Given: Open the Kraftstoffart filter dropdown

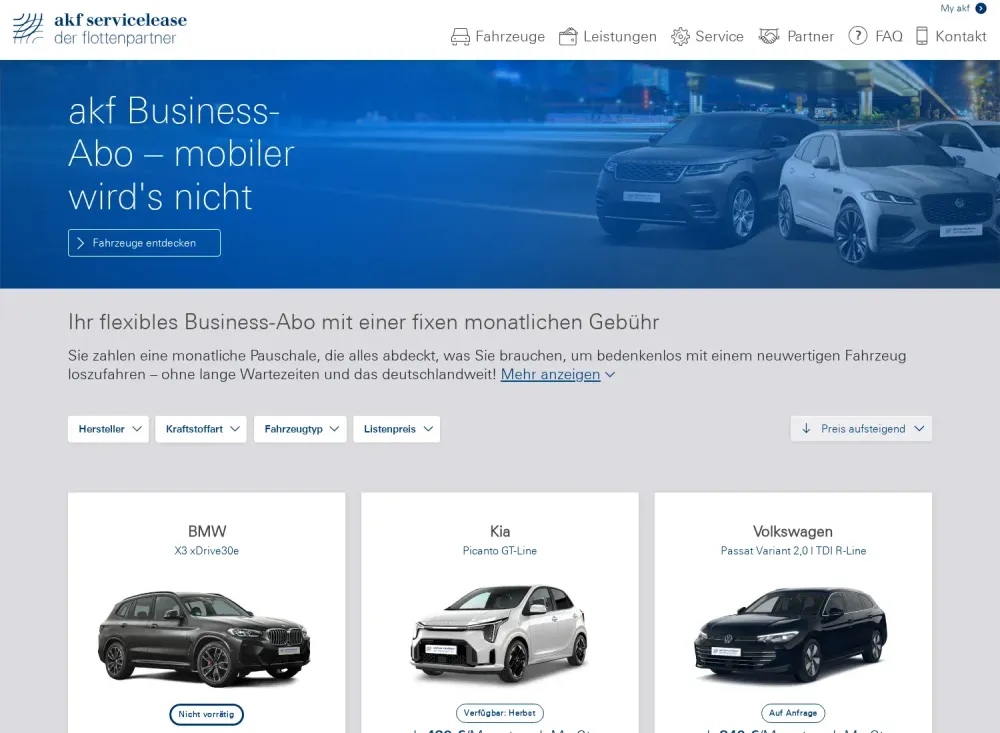Looking at the screenshot, I should point(202,429).
